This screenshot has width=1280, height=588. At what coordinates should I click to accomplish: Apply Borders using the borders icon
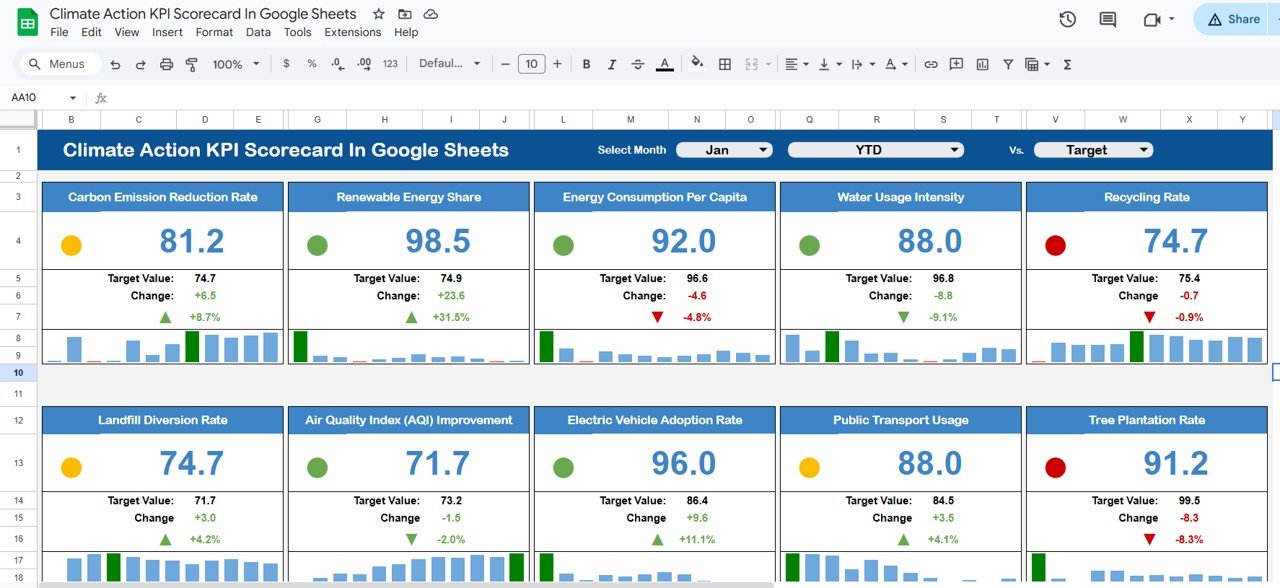724,63
